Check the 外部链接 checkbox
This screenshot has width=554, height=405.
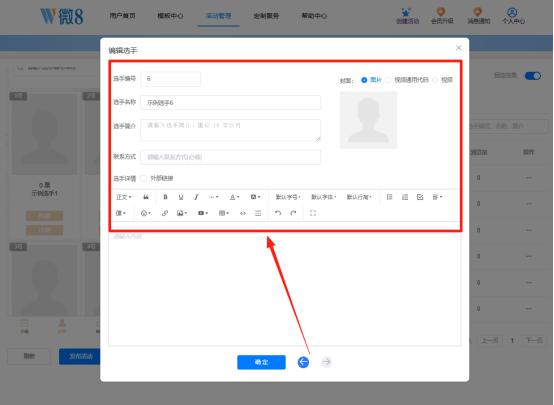[143, 178]
